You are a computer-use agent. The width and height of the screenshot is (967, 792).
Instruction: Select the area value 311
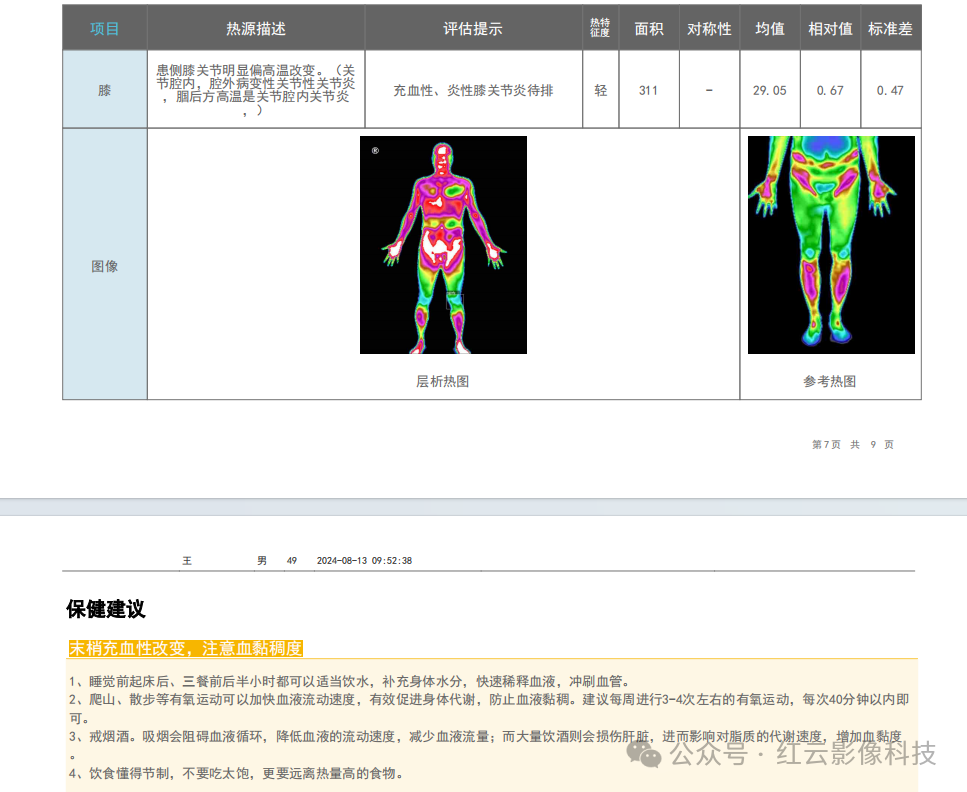coord(648,90)
